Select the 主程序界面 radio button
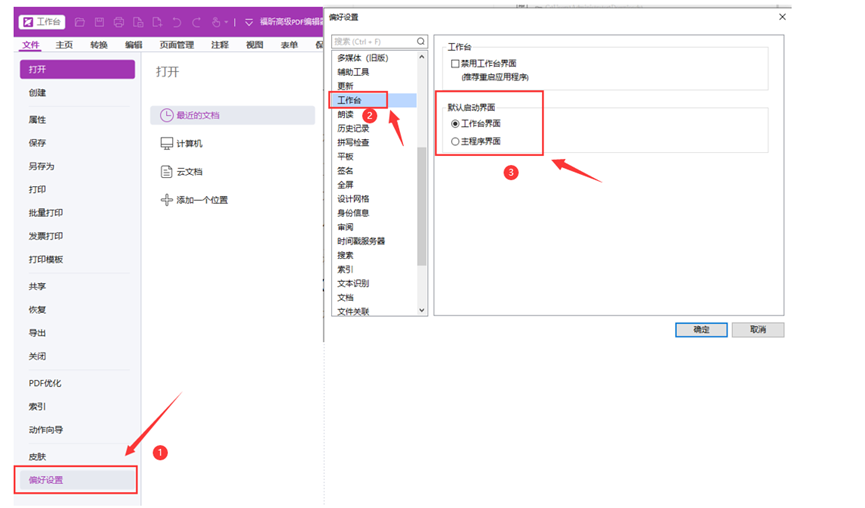The height and width of the screenshot is (508, 865). click(456, 142)
